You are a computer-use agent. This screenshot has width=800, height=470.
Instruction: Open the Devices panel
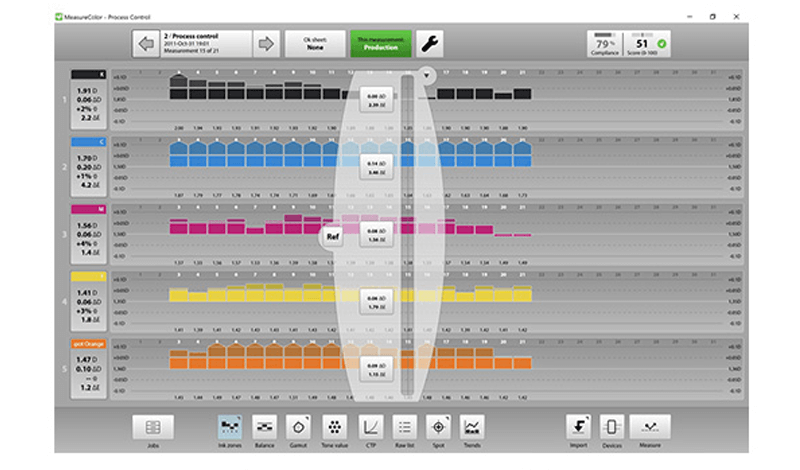point(612,427)
